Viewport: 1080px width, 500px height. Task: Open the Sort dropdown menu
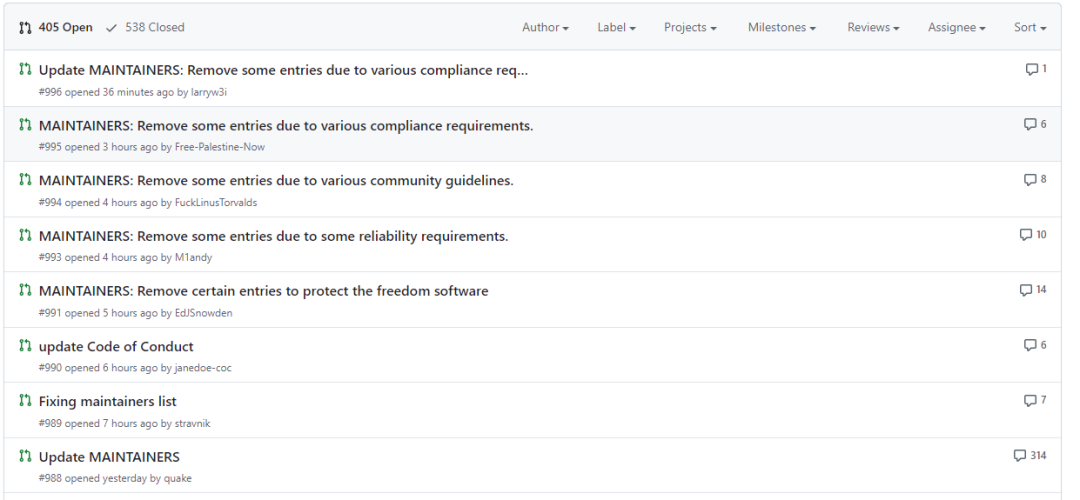(x=1030, y=28)
